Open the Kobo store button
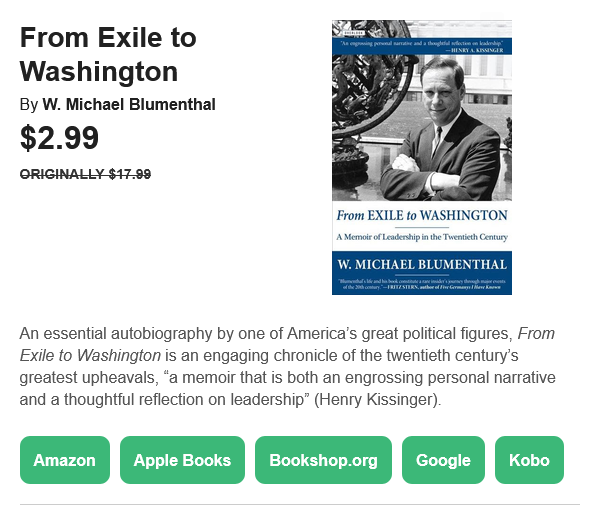The width and height of the screenshot is (600, 507). coord(529,460)
